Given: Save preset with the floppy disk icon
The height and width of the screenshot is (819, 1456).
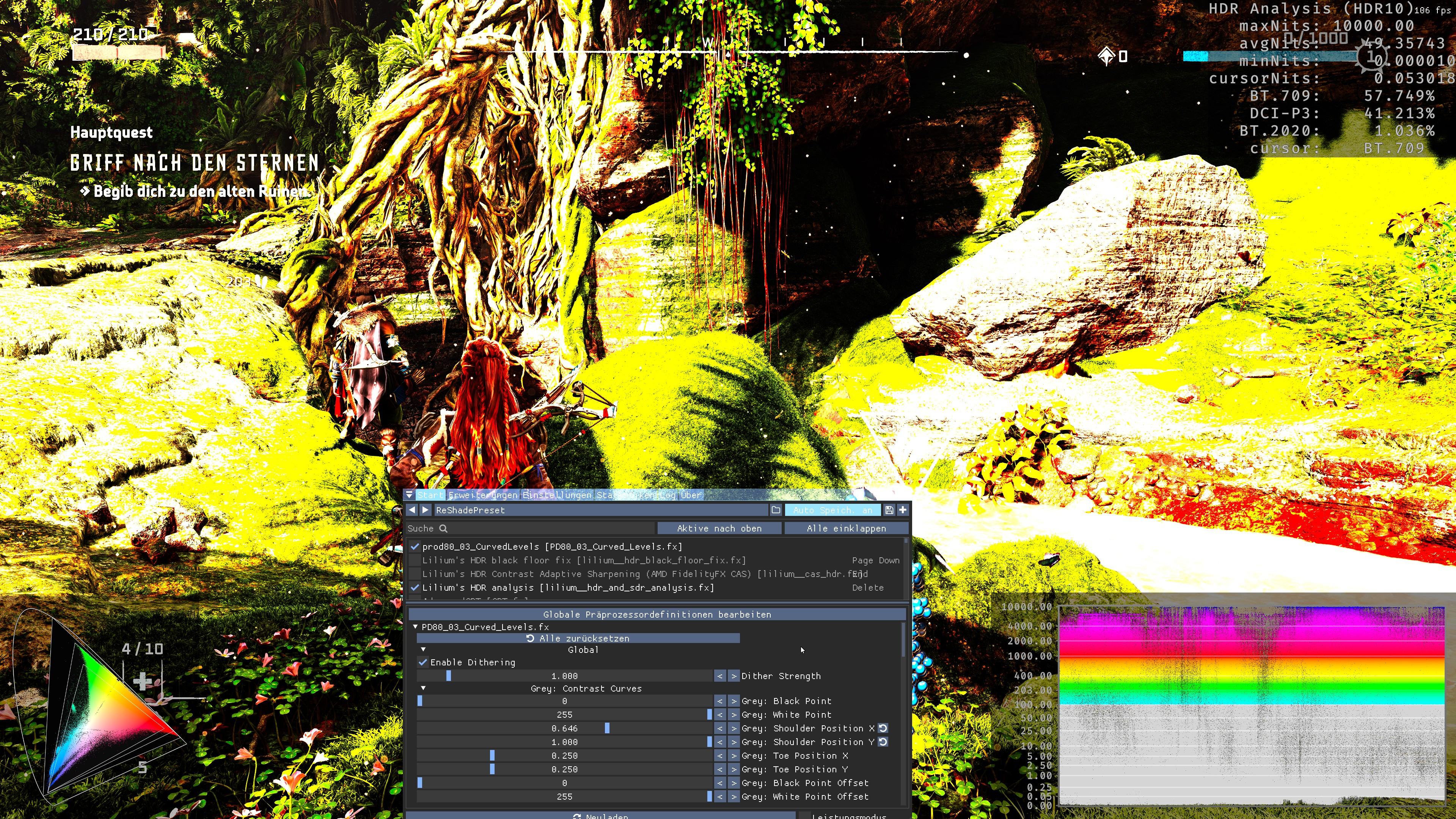Looking at the screenshot, I should [x=889, y=510].
